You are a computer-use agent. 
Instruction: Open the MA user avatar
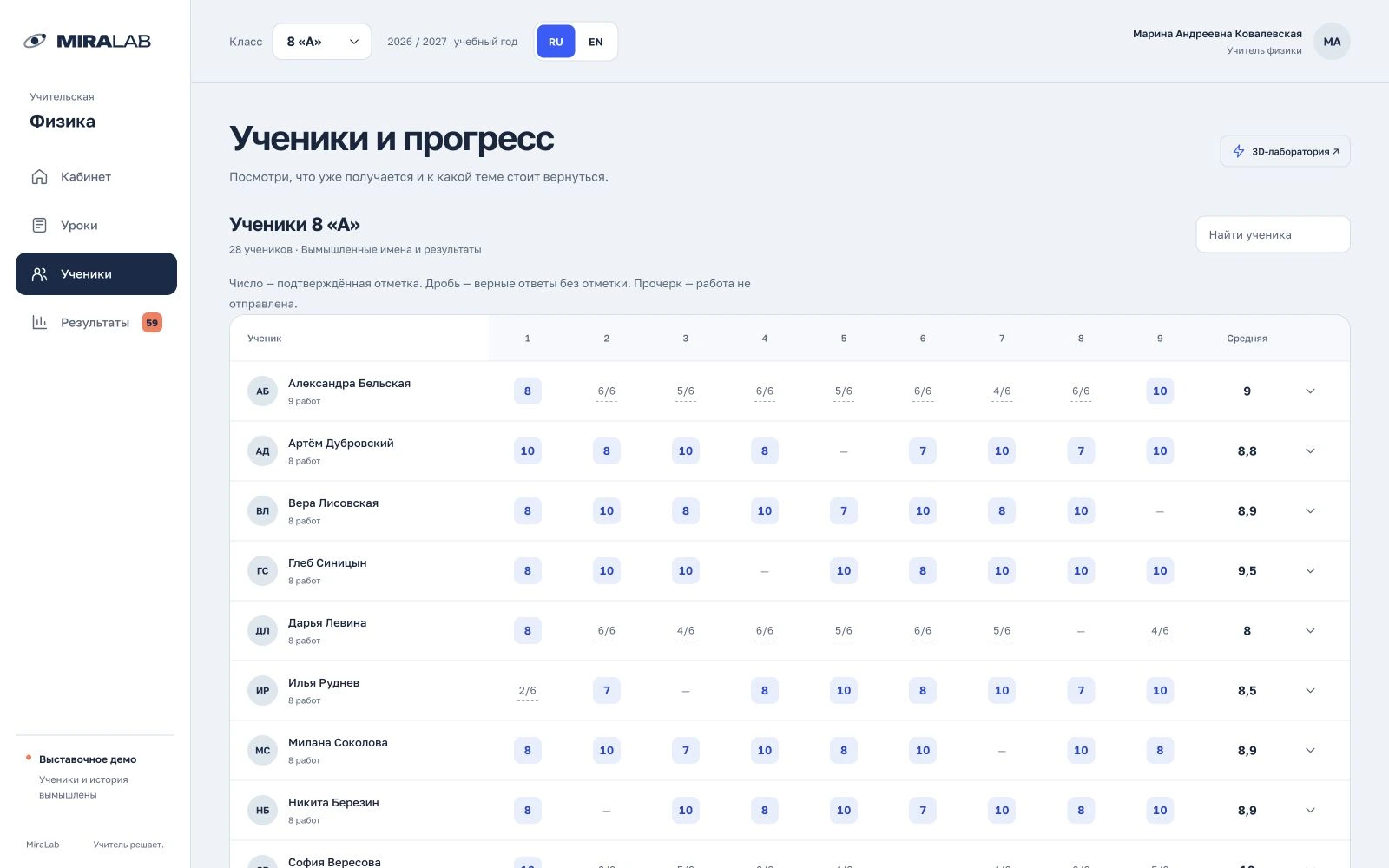[1332, 42]
